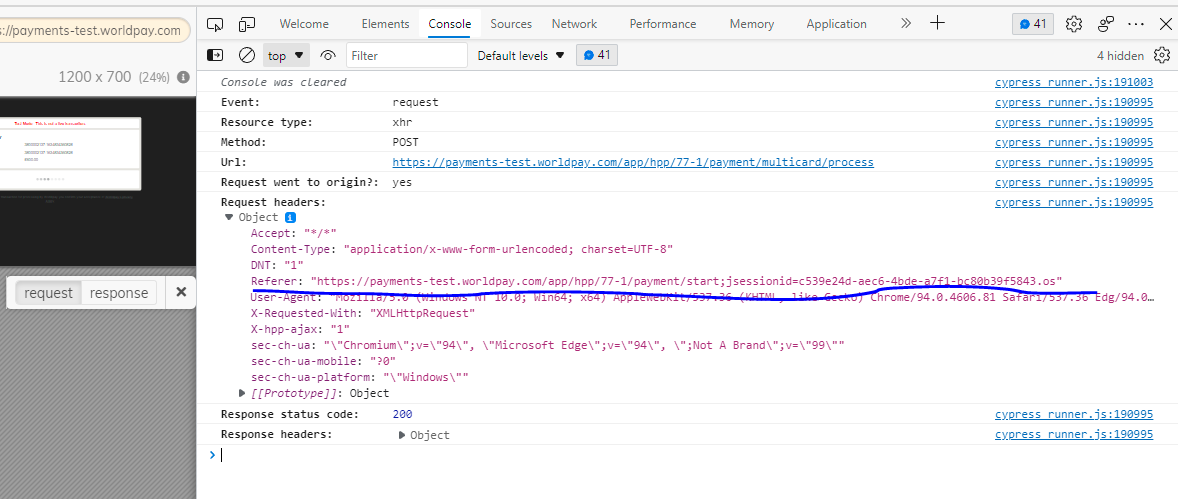Click the 1200 x 700 viewport size
1178x499 pixels.
95,77
